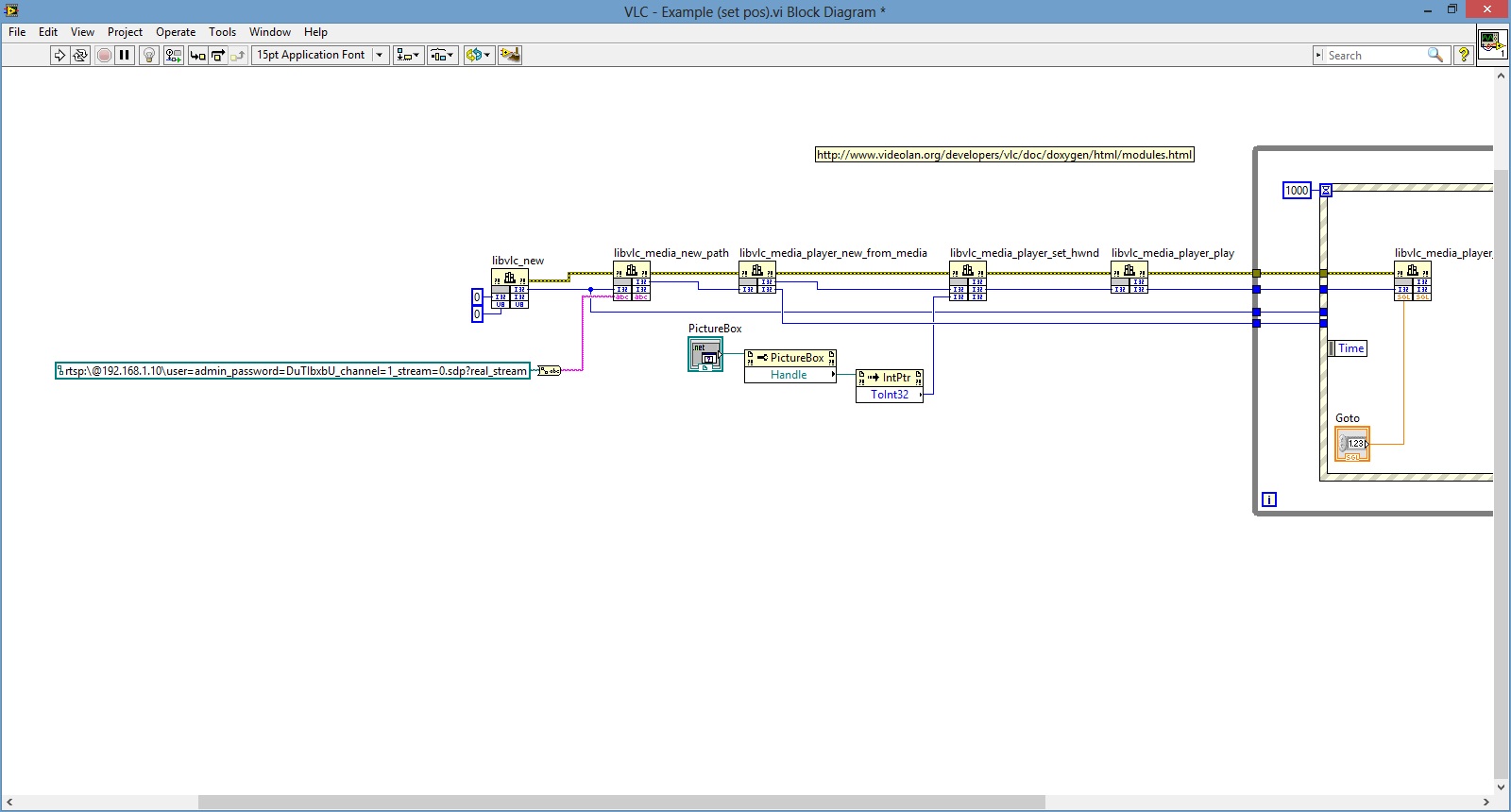1511x812 pixels.
Task: Click the horizontal scrollbar thumb
Action: (621, 803)
